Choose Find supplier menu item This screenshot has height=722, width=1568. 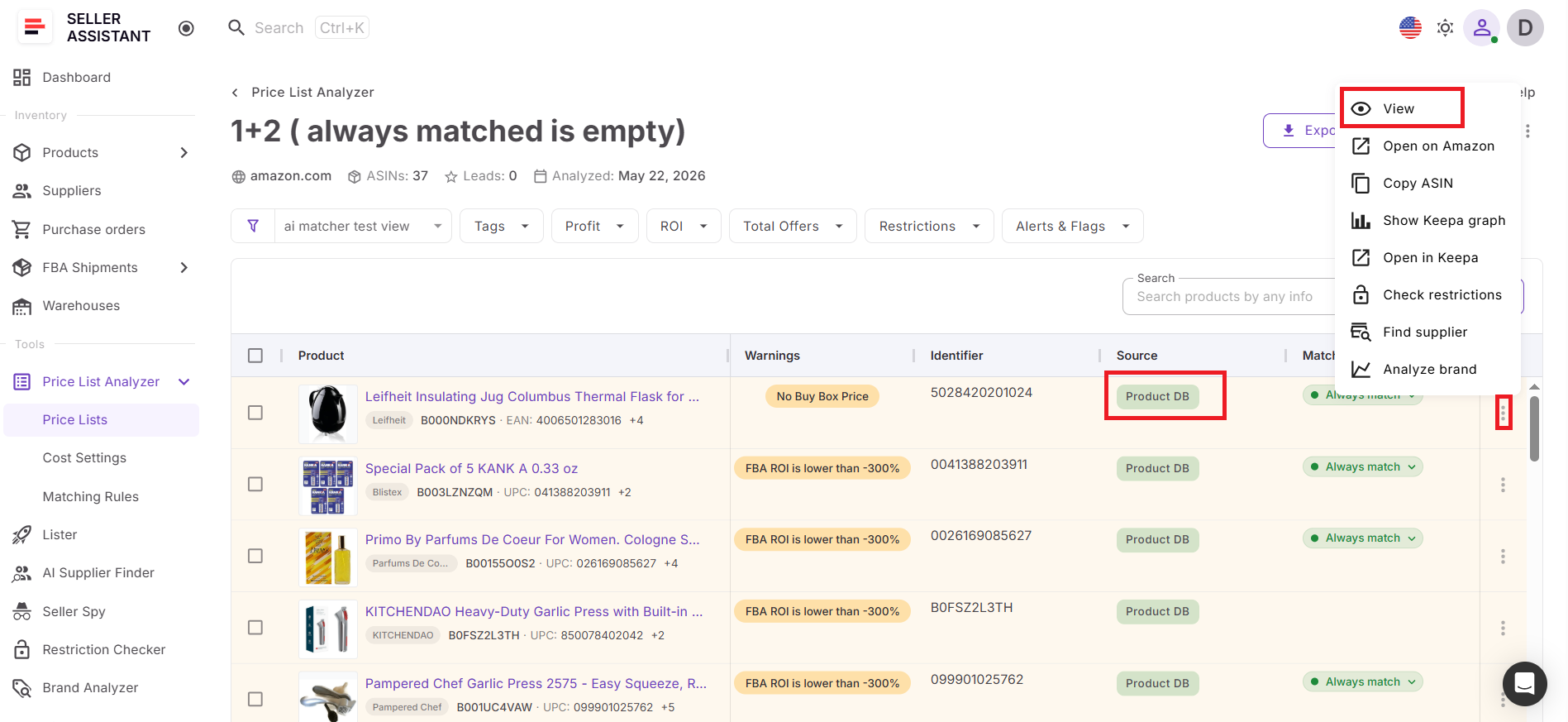click(1427, 332)
